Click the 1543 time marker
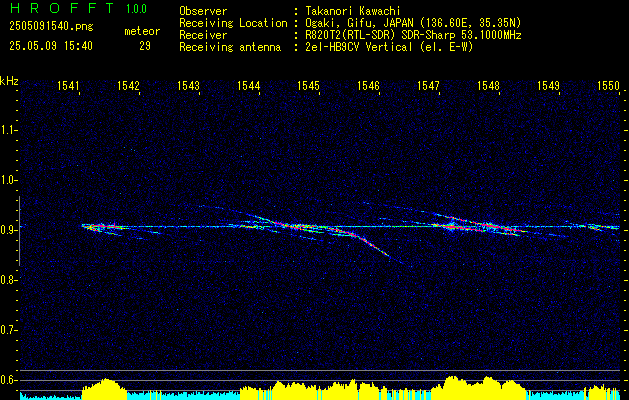Viewport: 629px width, 400px height. (x=189, y=86)
